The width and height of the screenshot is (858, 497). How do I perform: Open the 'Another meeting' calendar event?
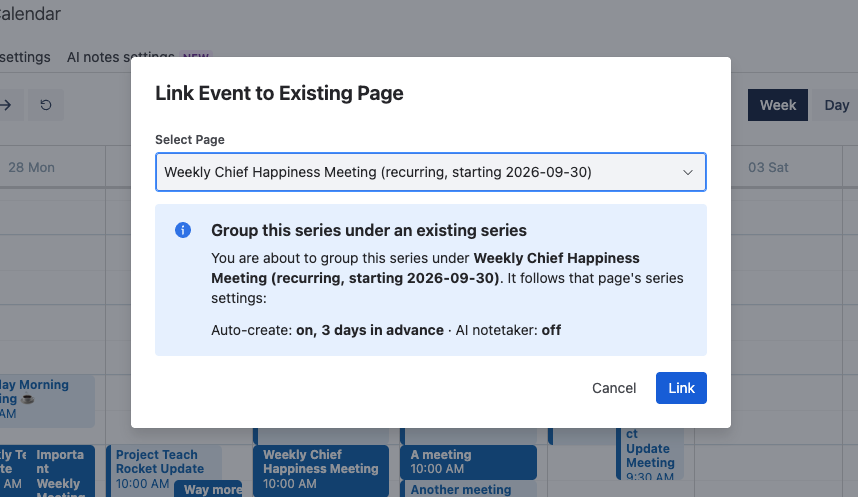468,489
